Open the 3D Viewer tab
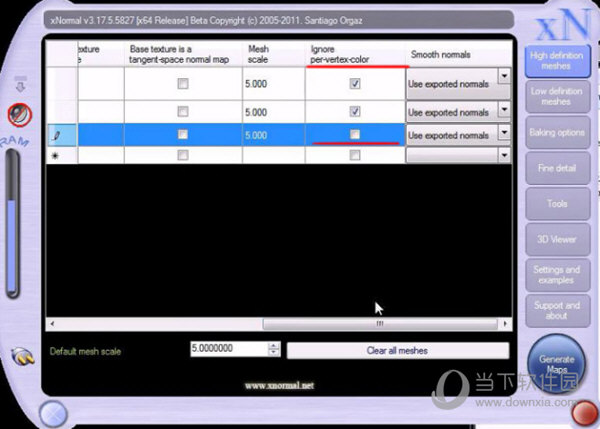 point(557,239)
